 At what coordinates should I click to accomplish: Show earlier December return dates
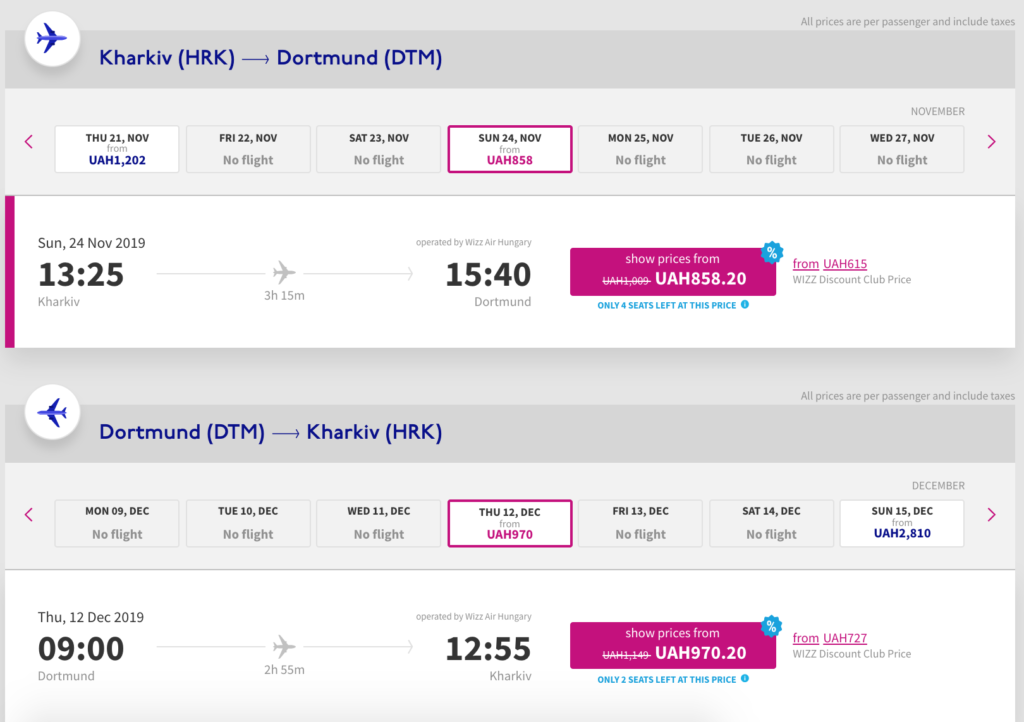pos(29,515)
